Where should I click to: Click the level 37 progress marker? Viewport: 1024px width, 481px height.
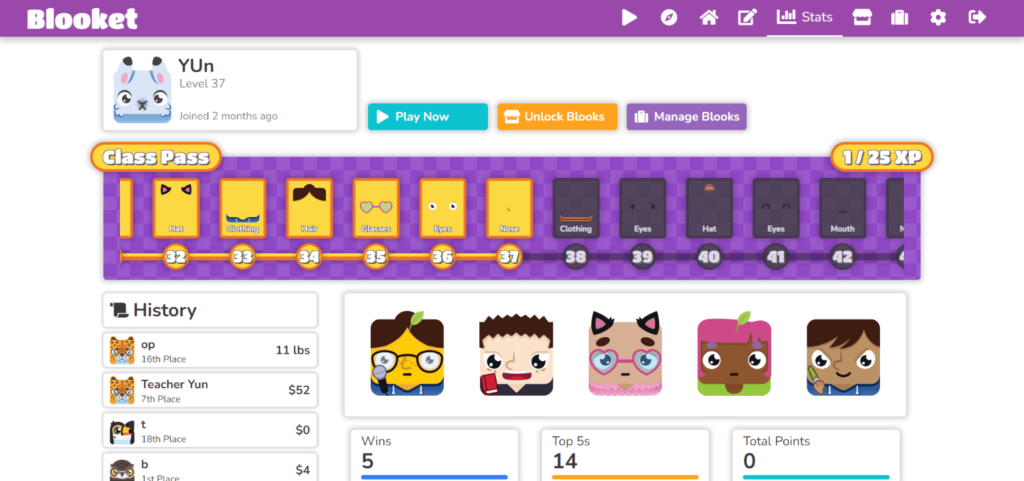(509, 257)
